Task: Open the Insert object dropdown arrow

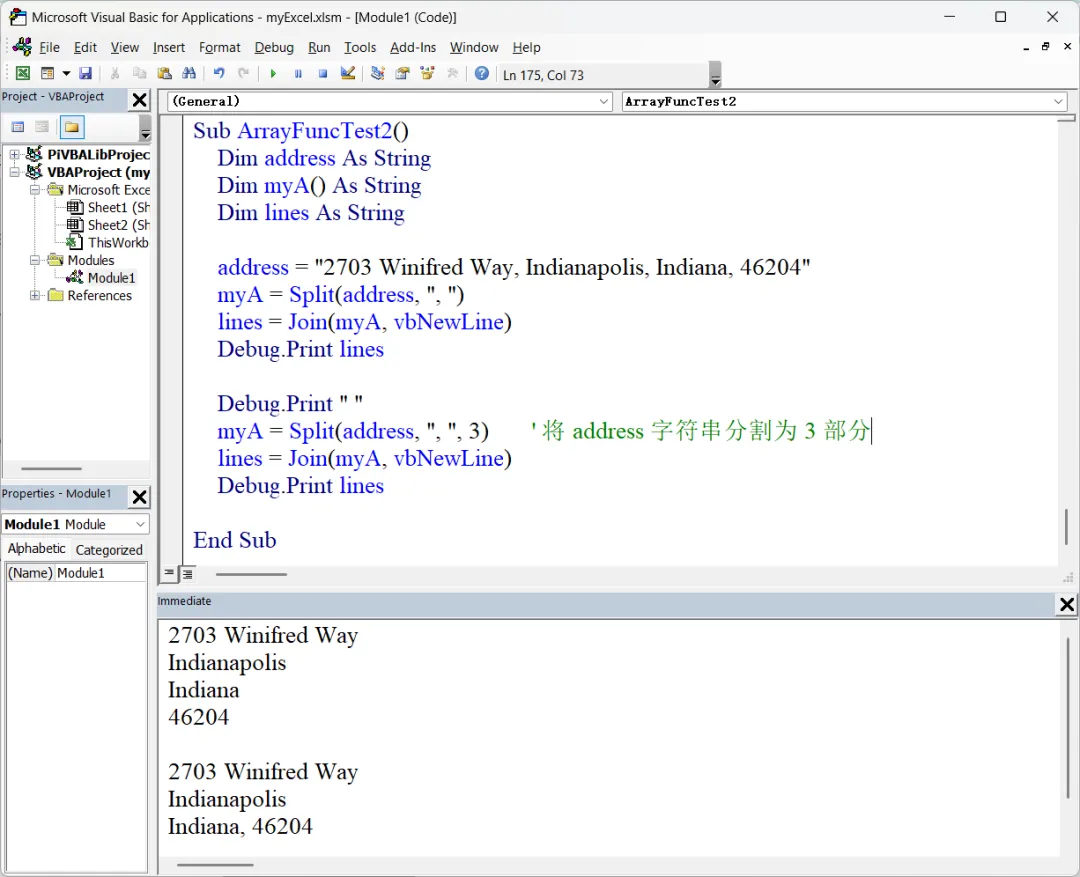Action: coord(66,73)
